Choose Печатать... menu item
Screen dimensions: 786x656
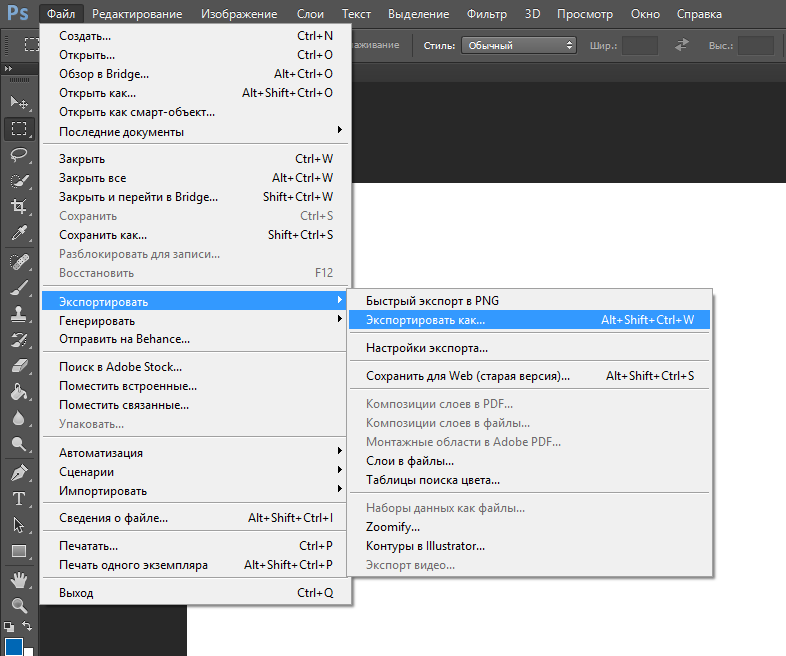(x=193, y=546)
